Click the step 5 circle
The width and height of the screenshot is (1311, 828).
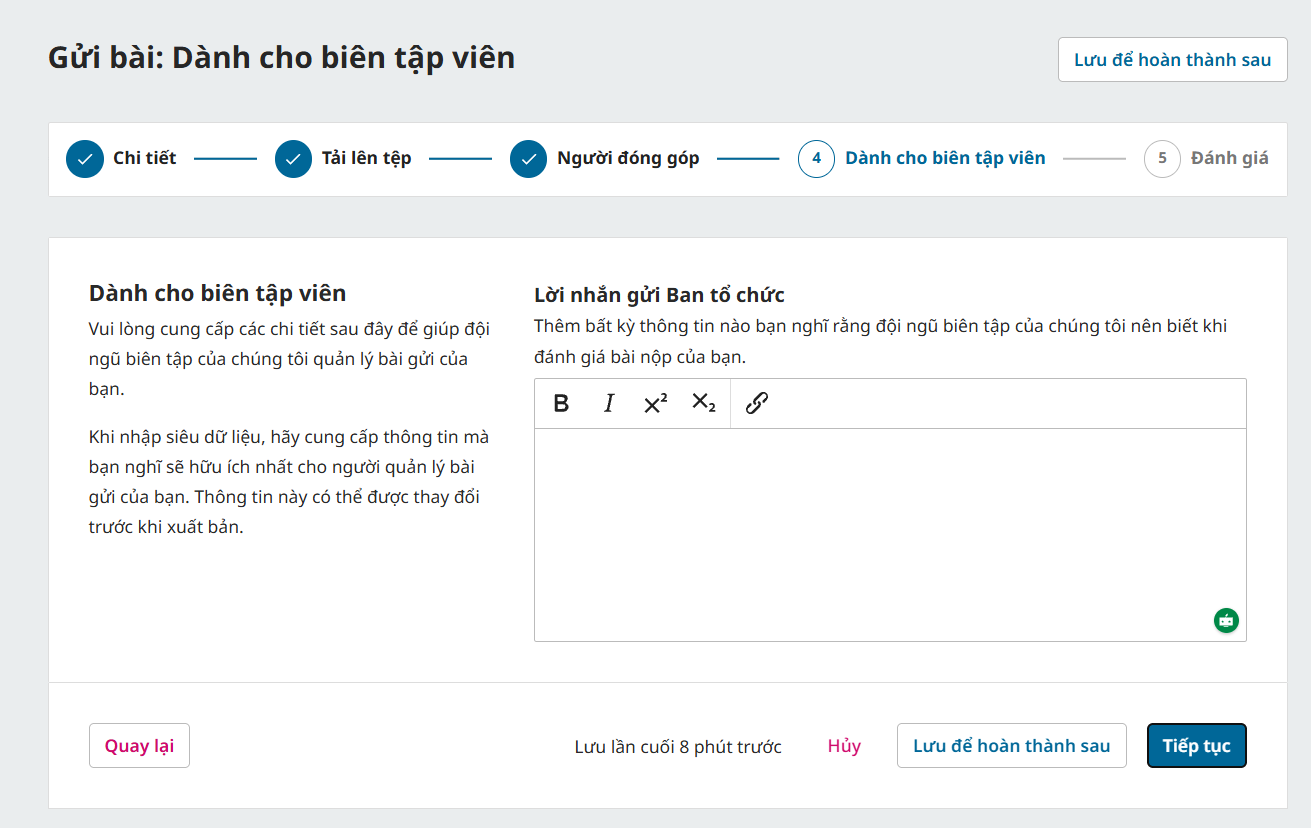point(1162,159)
